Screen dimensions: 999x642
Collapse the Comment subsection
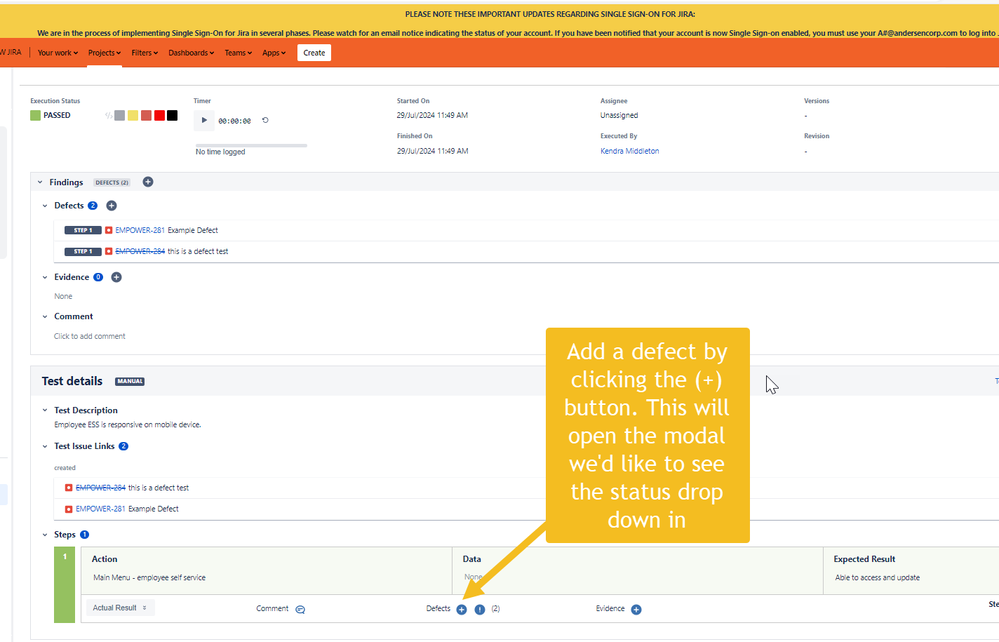45,317
